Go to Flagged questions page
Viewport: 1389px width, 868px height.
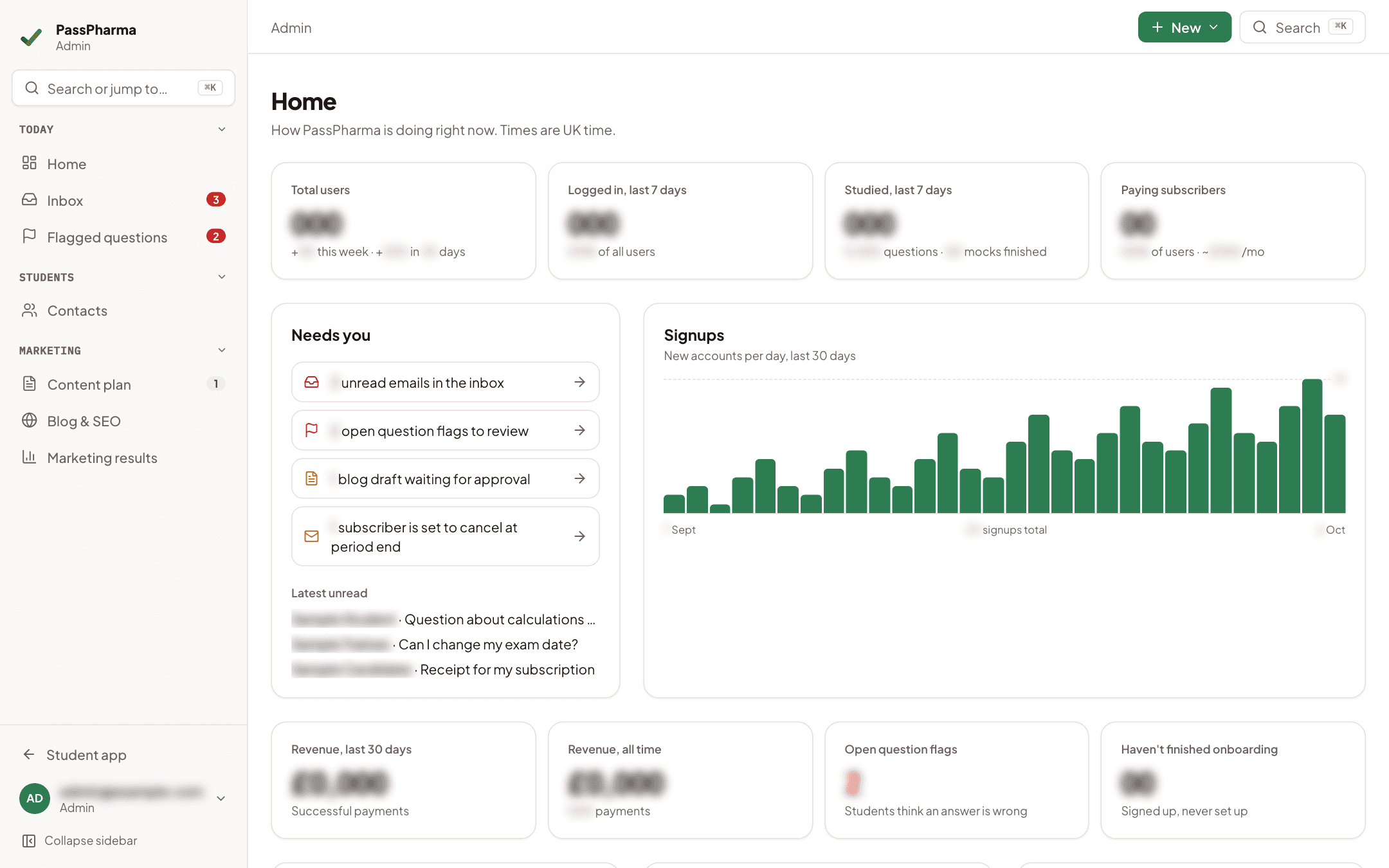(x=123, y=237)
